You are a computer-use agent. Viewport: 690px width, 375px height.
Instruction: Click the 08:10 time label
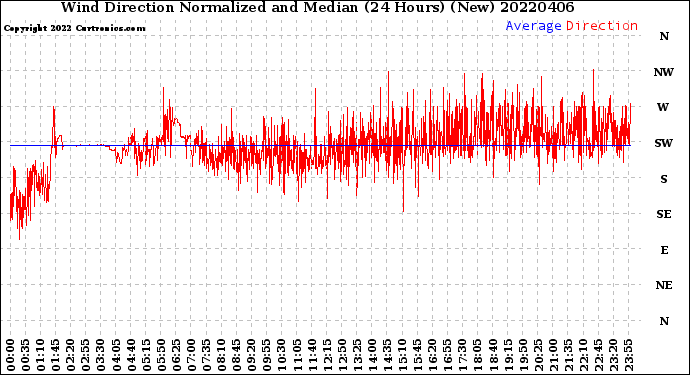tap(222, 355)
